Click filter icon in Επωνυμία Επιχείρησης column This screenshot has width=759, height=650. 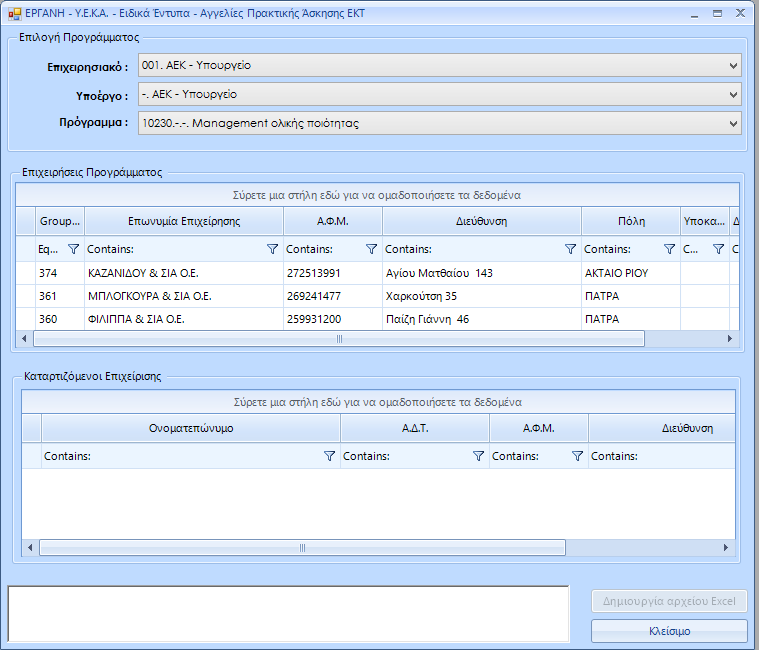tap(272, 249)
